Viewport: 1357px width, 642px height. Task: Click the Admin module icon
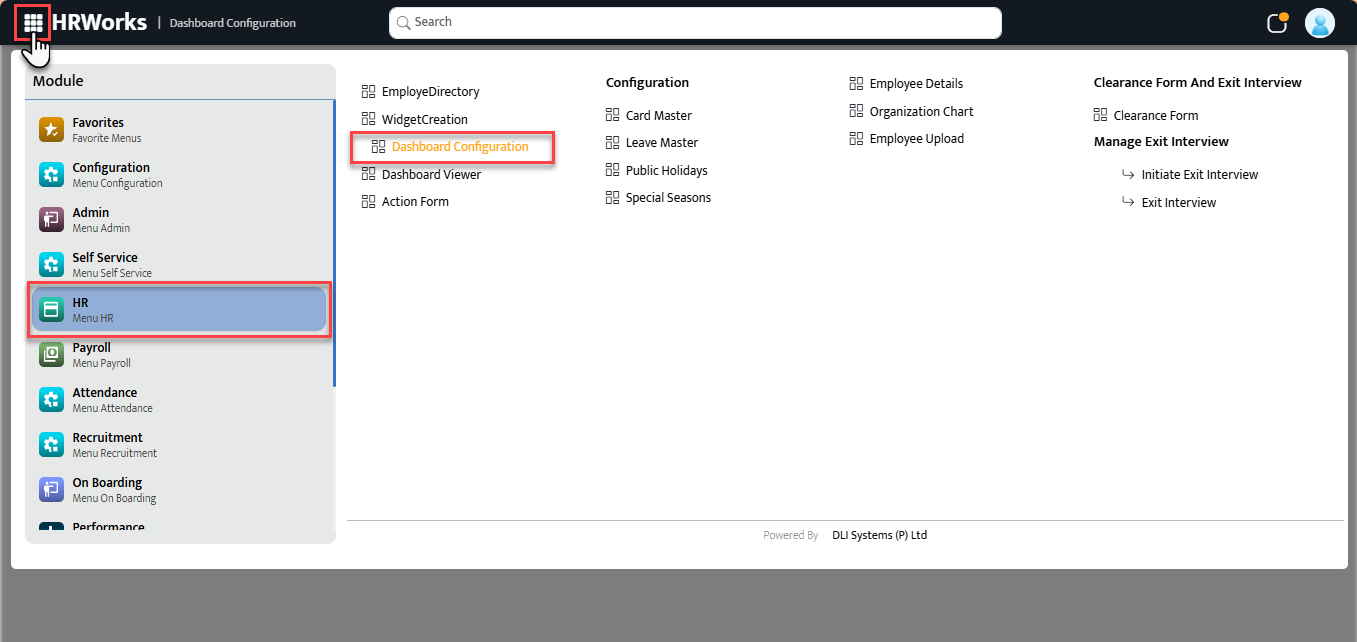point(51,220)
